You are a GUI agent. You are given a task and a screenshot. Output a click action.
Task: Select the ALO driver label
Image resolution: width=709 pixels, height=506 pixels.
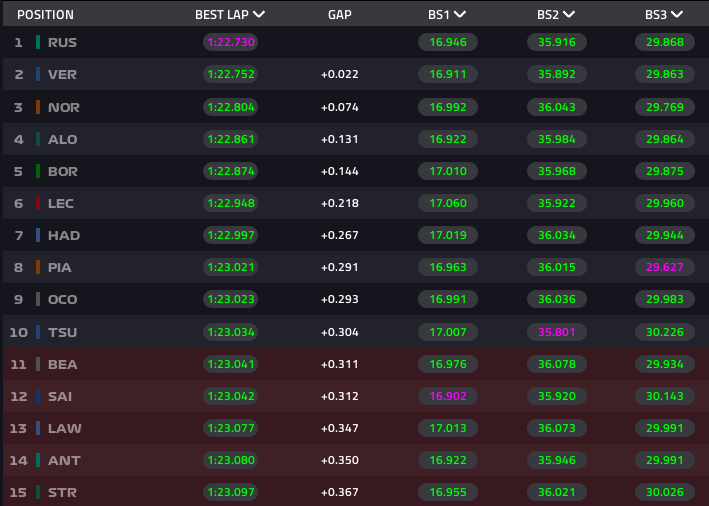(62, 139)
